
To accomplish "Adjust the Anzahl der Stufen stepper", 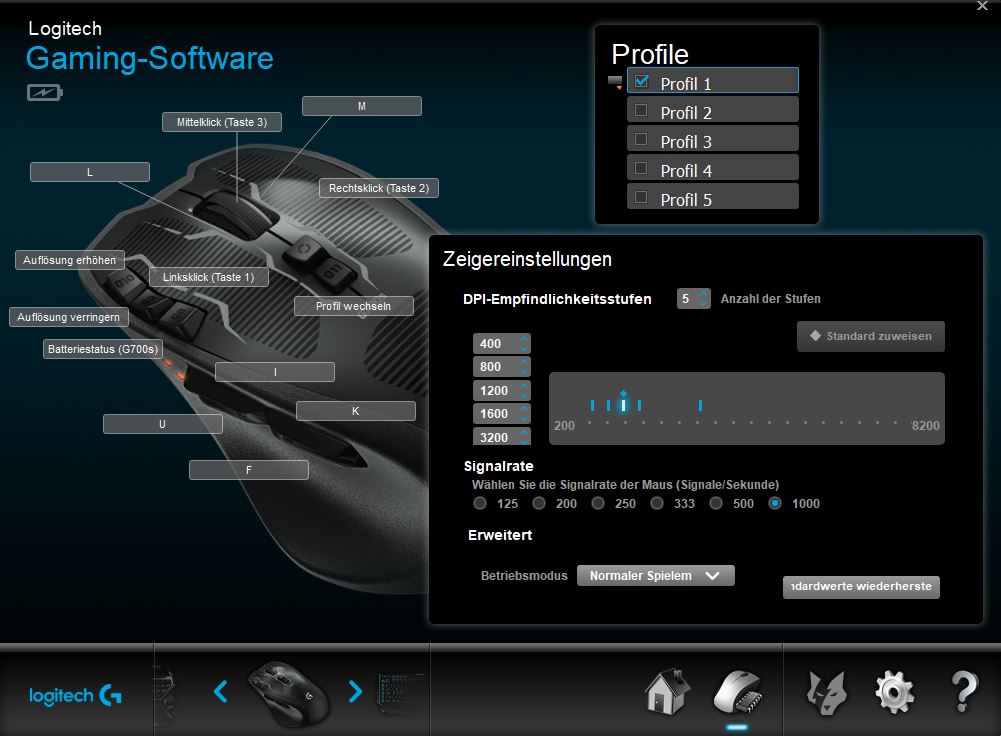I will [x=703, y=298].
